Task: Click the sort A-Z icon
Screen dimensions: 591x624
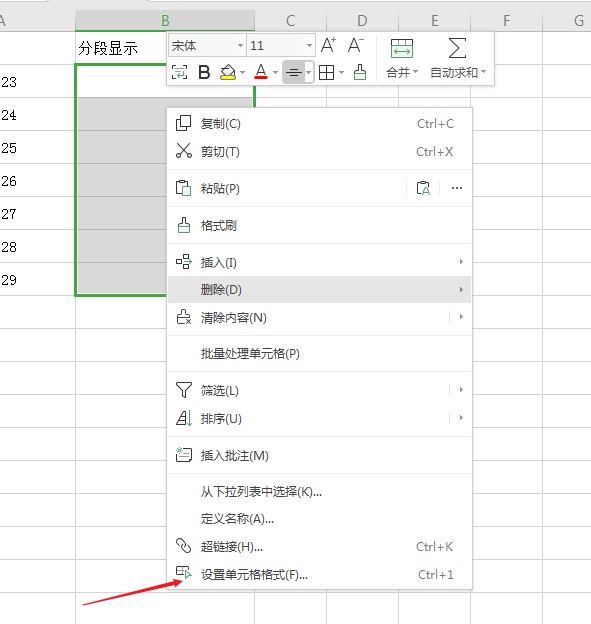Action: pos(183,418)
